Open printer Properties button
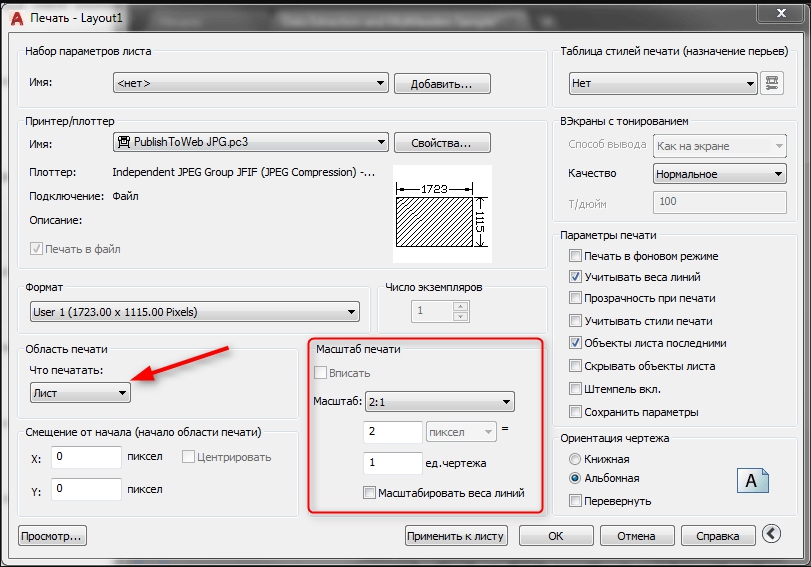The height and width of the screenshot is (567, 811). (x=441, y=142)
